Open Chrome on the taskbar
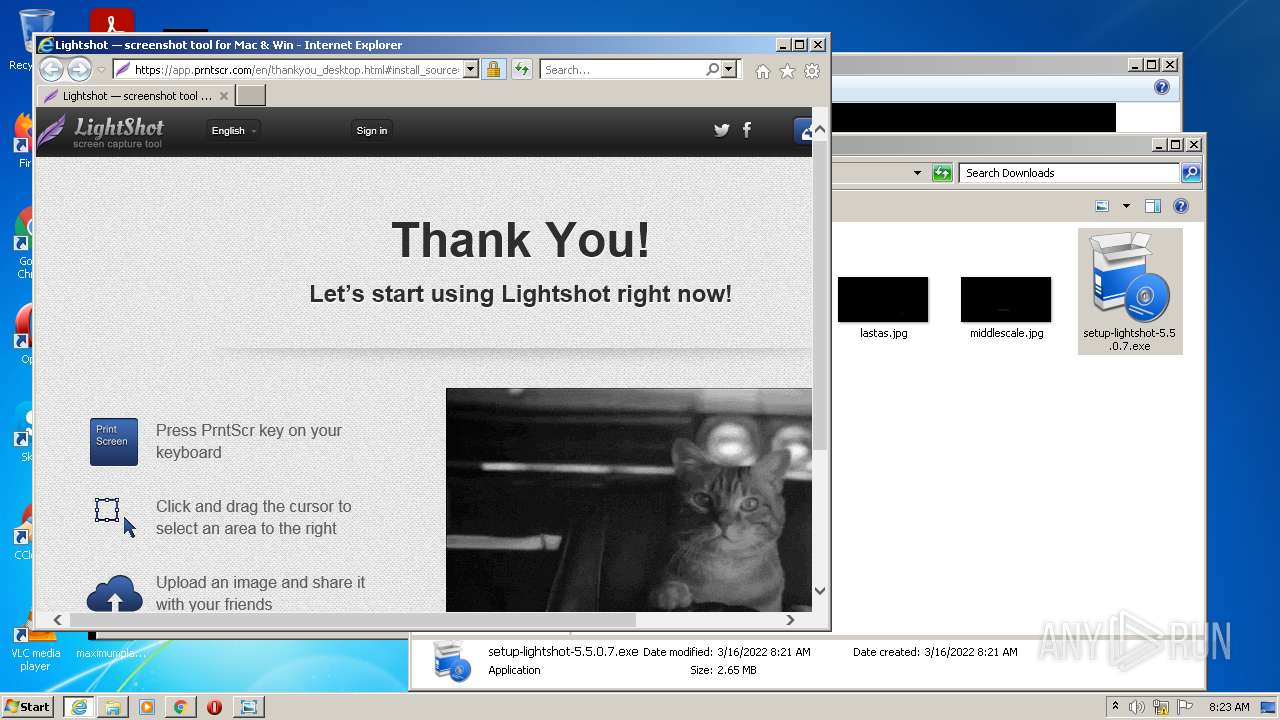1280x720 pixels. [x=180, y=707]
